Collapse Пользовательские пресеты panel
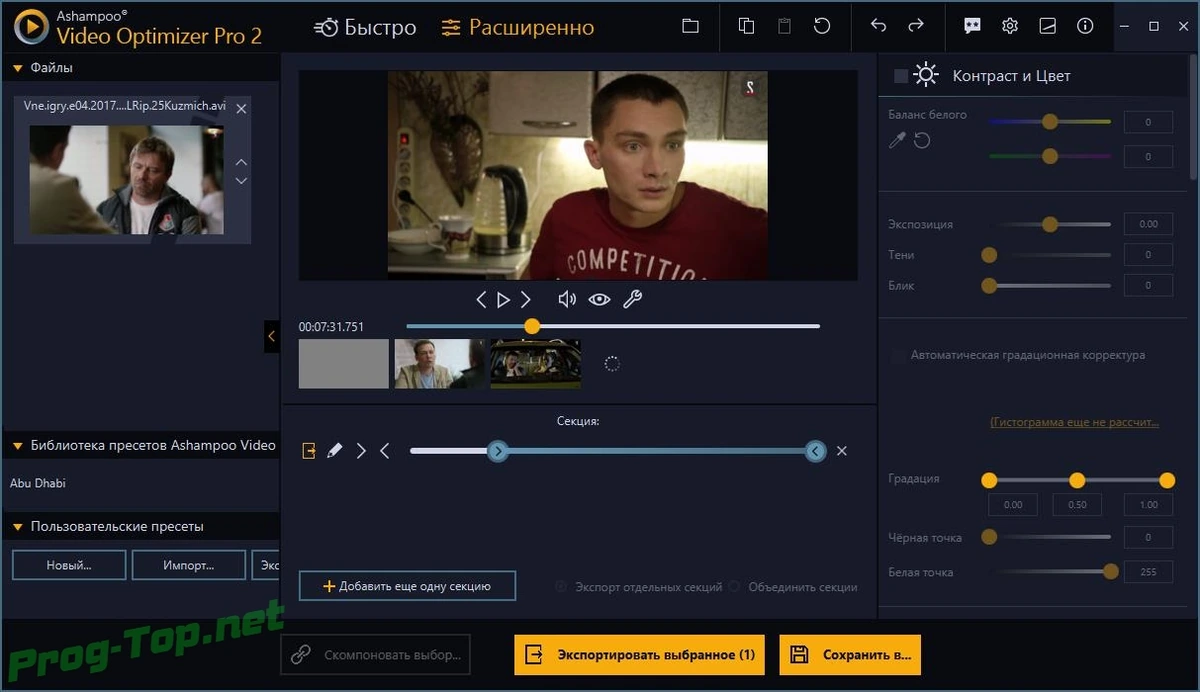This screenshot has height=692, width=1200. click(18, 526)
